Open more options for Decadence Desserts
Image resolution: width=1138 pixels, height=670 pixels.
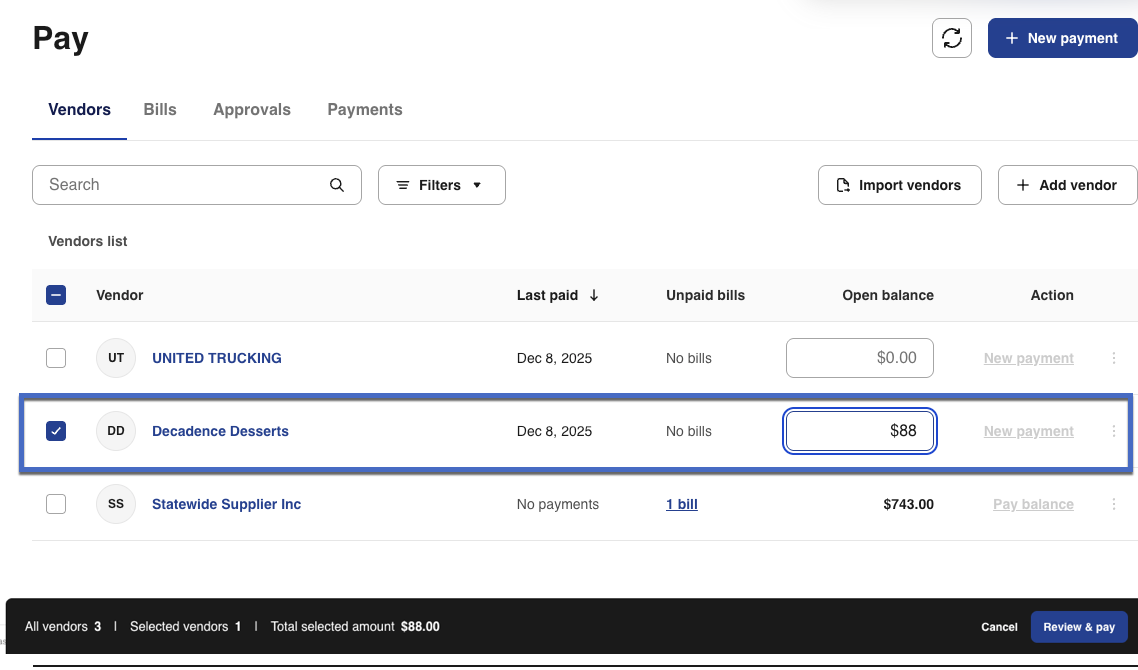point(1114,431)
